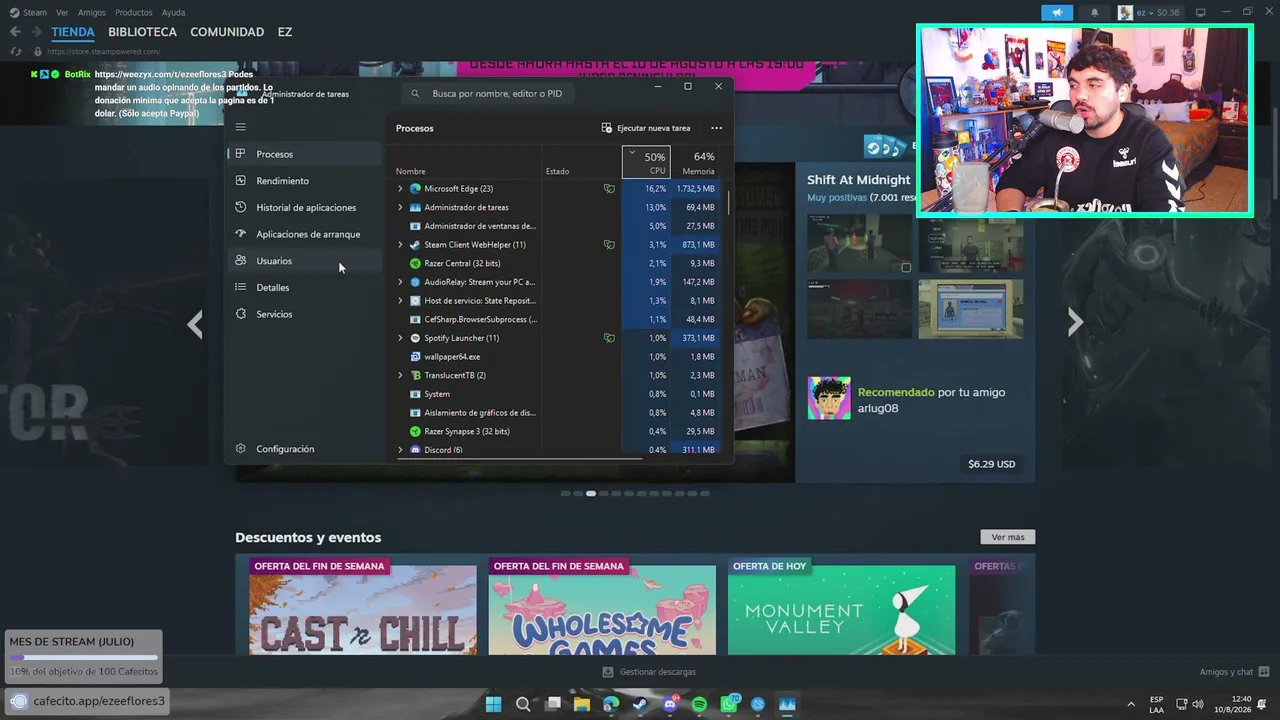
Task: Open Amigos y chat in Steam
Action: click(1234, 672)
